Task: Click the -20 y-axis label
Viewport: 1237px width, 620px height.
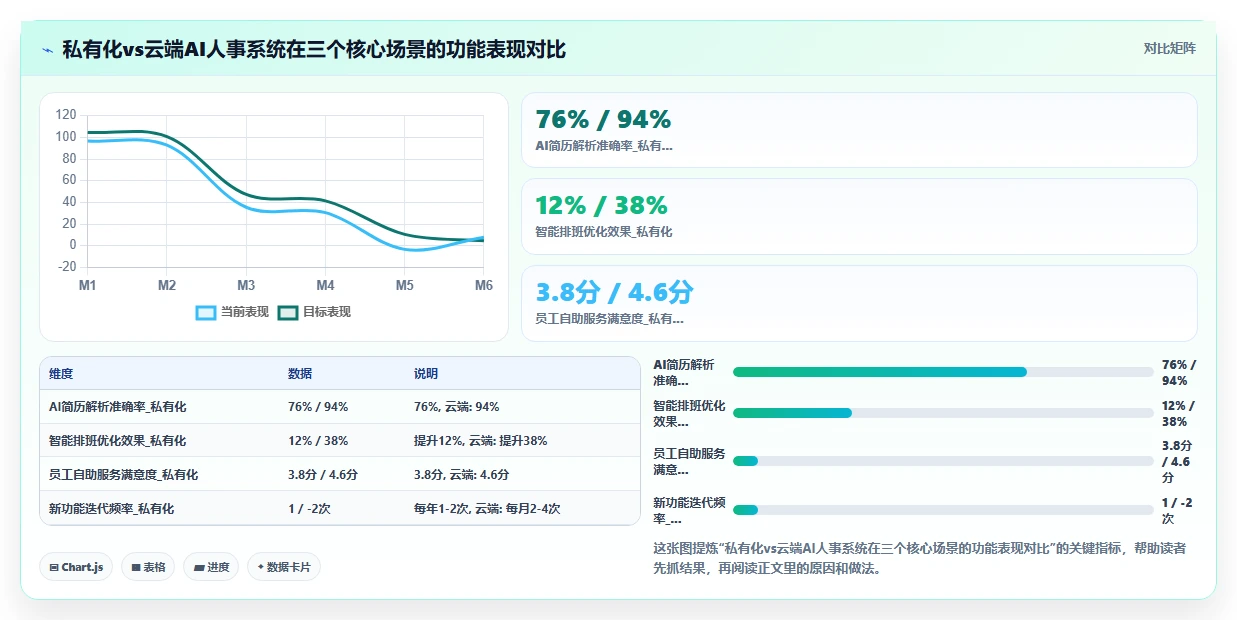Action: point(66,267)
